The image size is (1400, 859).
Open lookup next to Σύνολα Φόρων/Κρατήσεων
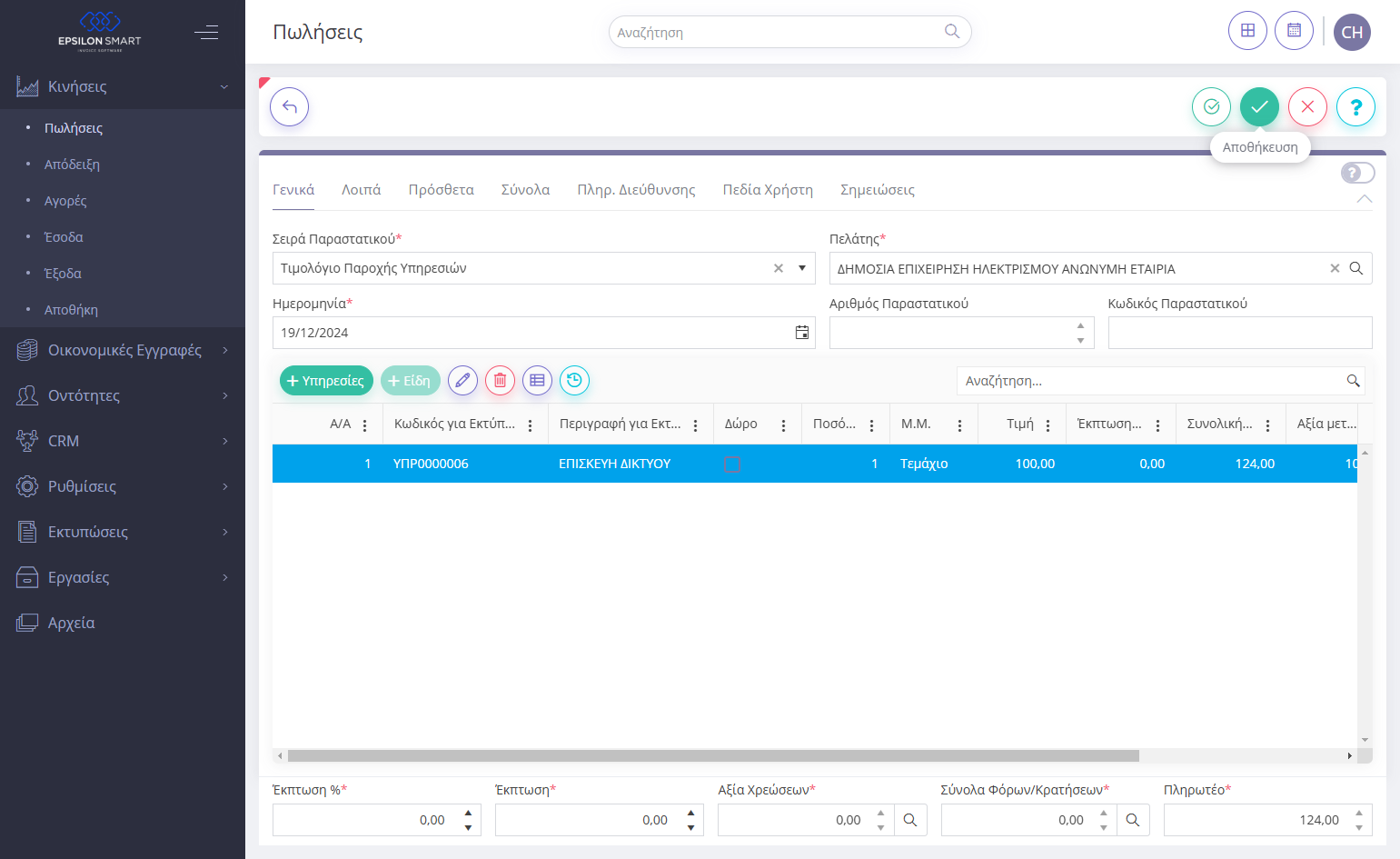[1133, 820]
